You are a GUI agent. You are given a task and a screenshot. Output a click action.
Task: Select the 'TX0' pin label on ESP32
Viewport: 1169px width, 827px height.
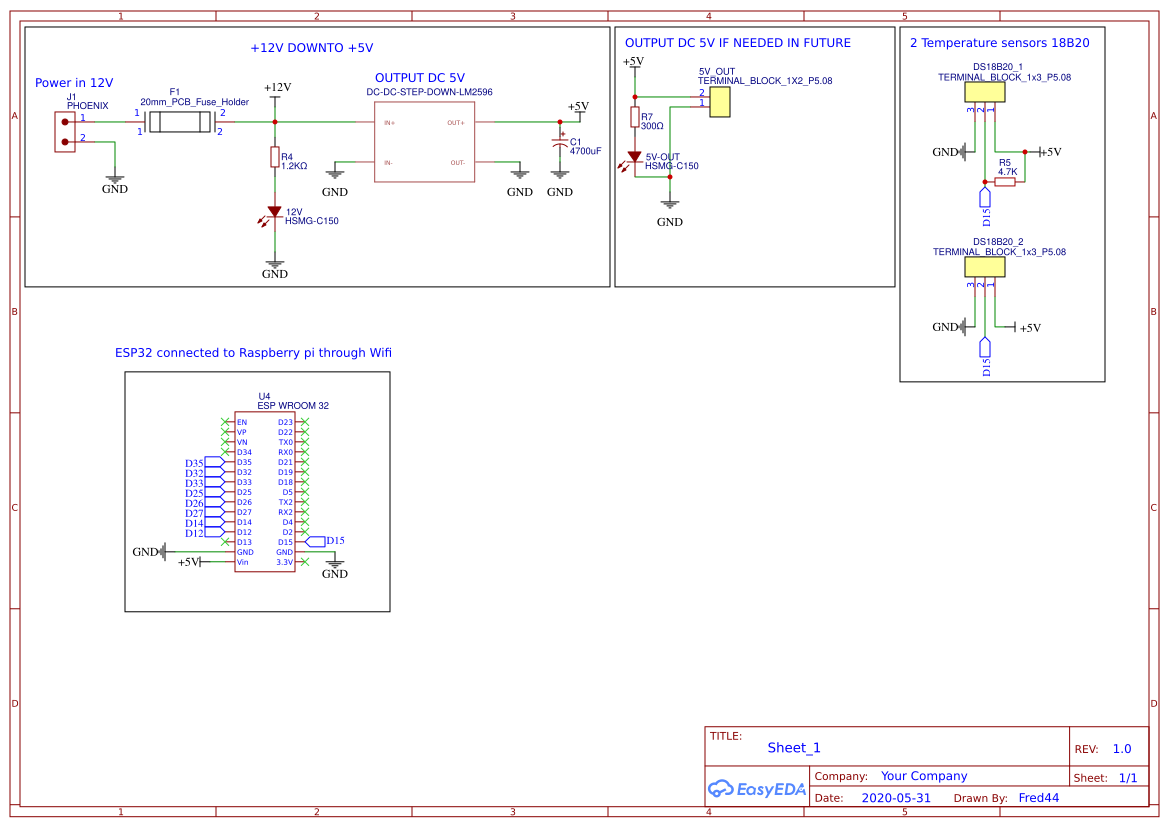[286, 442]
